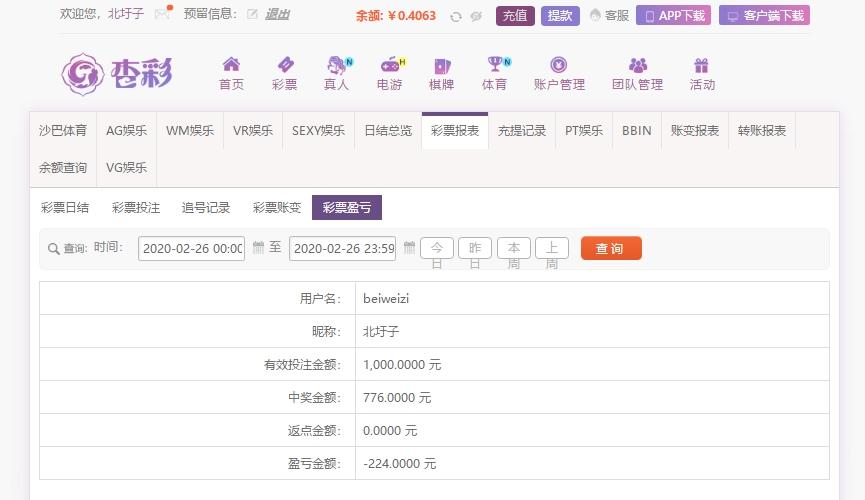The width and height of the screenshot is (865, 500).
Task: Open calendar picker for end time
Action: point(408,248)
